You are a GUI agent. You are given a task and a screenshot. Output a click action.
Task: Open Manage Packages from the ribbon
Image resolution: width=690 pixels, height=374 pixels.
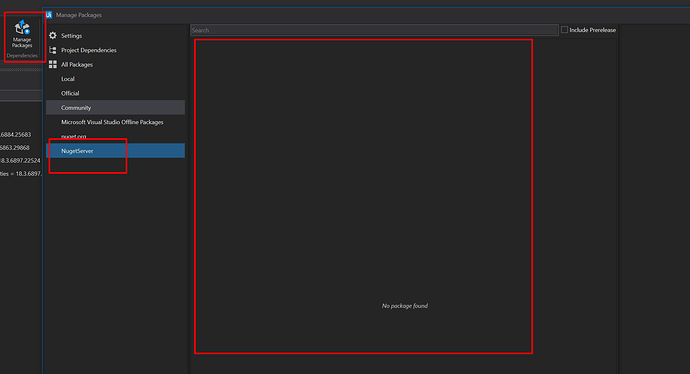[x=22, y=34]
